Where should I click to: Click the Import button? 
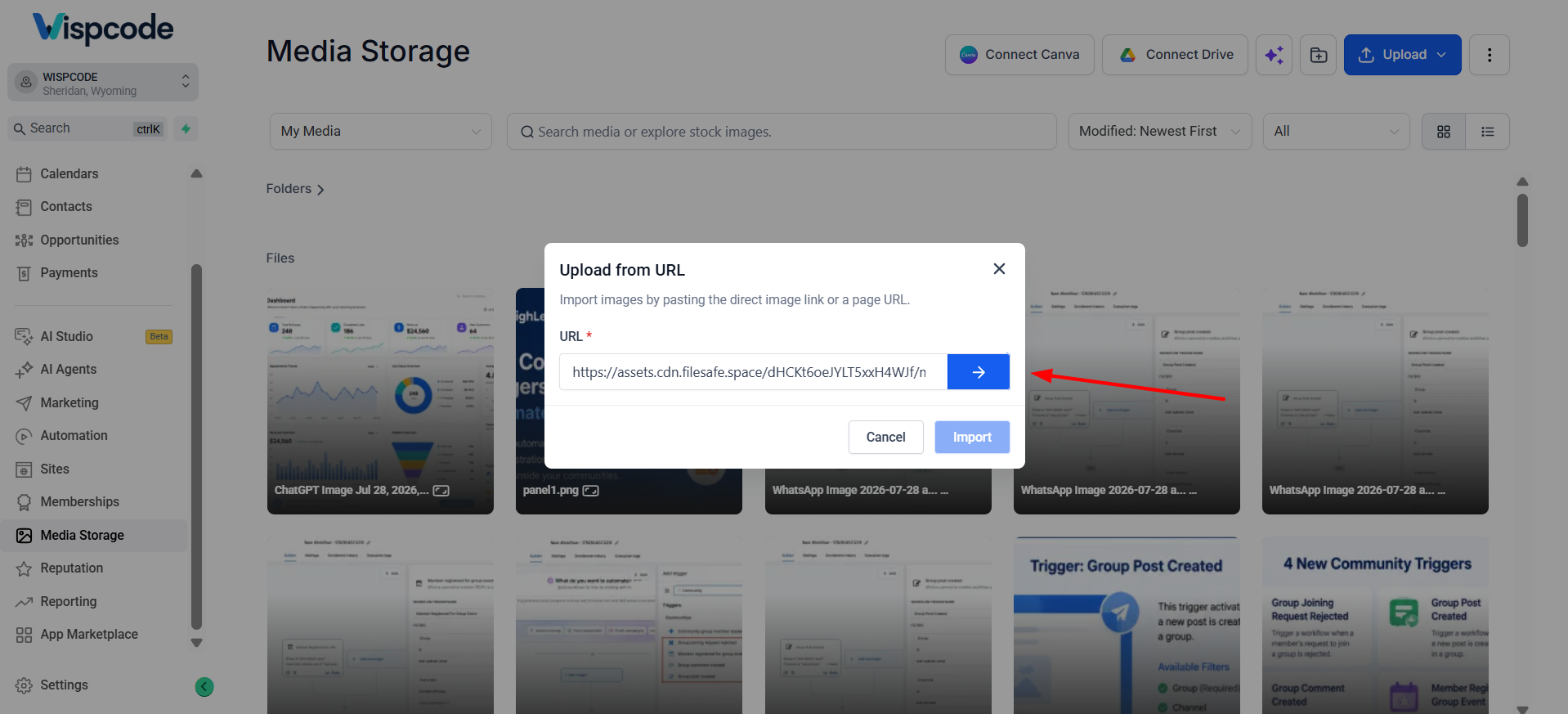[972, 437]
